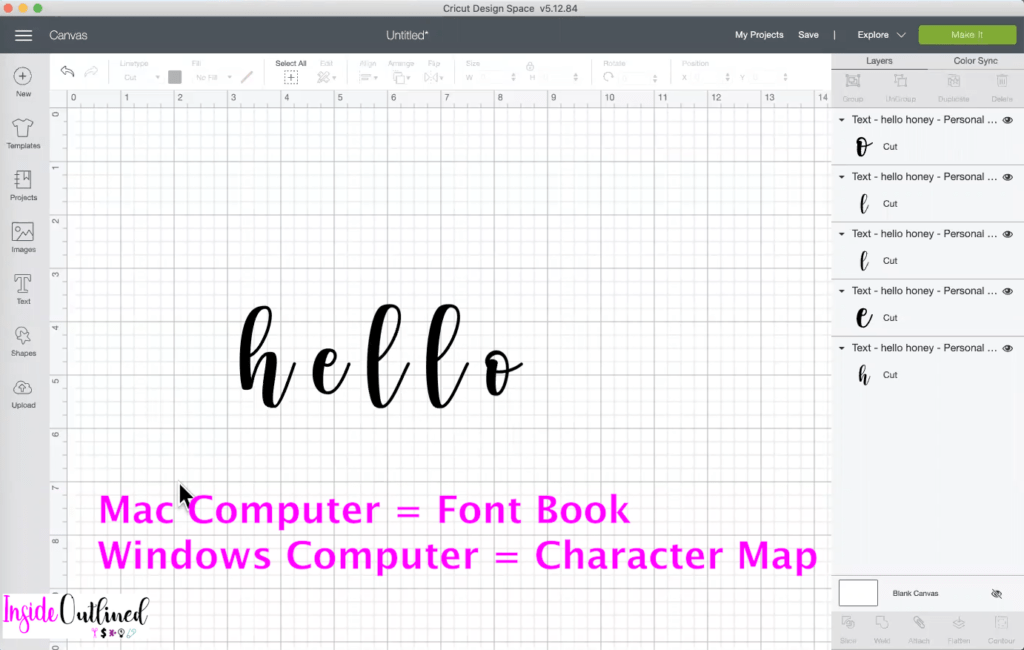Click the Flatten tool

coord(959,623)
